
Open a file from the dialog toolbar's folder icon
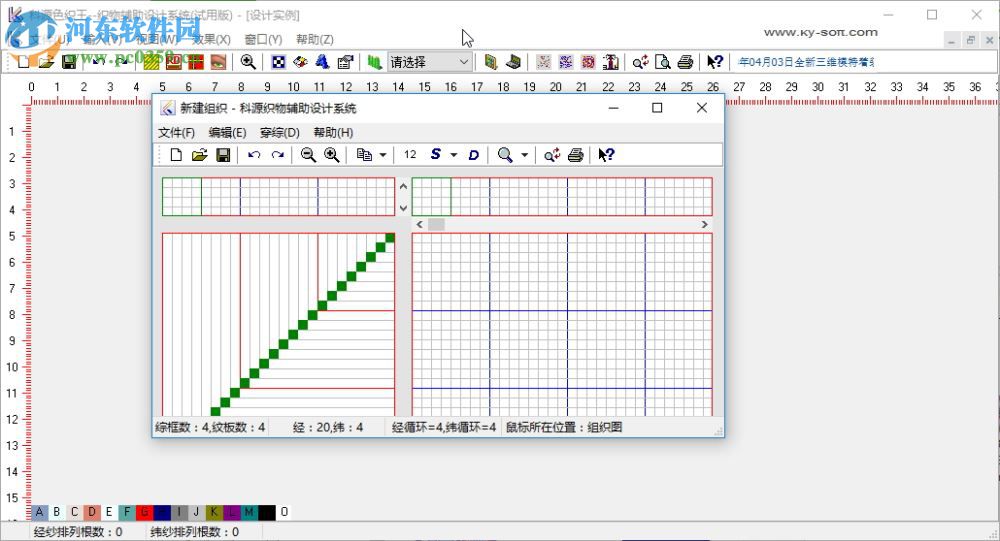(x=200, y=155)
